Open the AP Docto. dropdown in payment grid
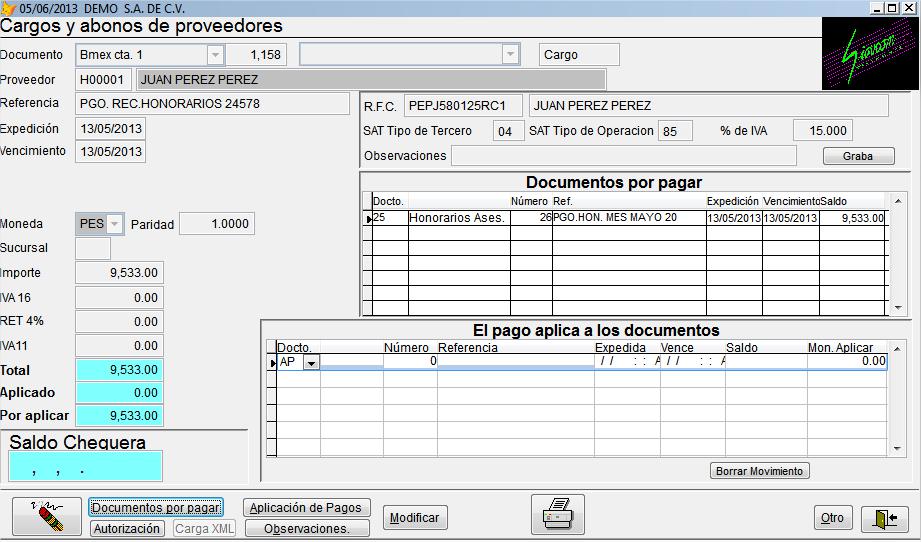This screenshot has width=921, height=542. pyautogui.click(x=311, y=362)
